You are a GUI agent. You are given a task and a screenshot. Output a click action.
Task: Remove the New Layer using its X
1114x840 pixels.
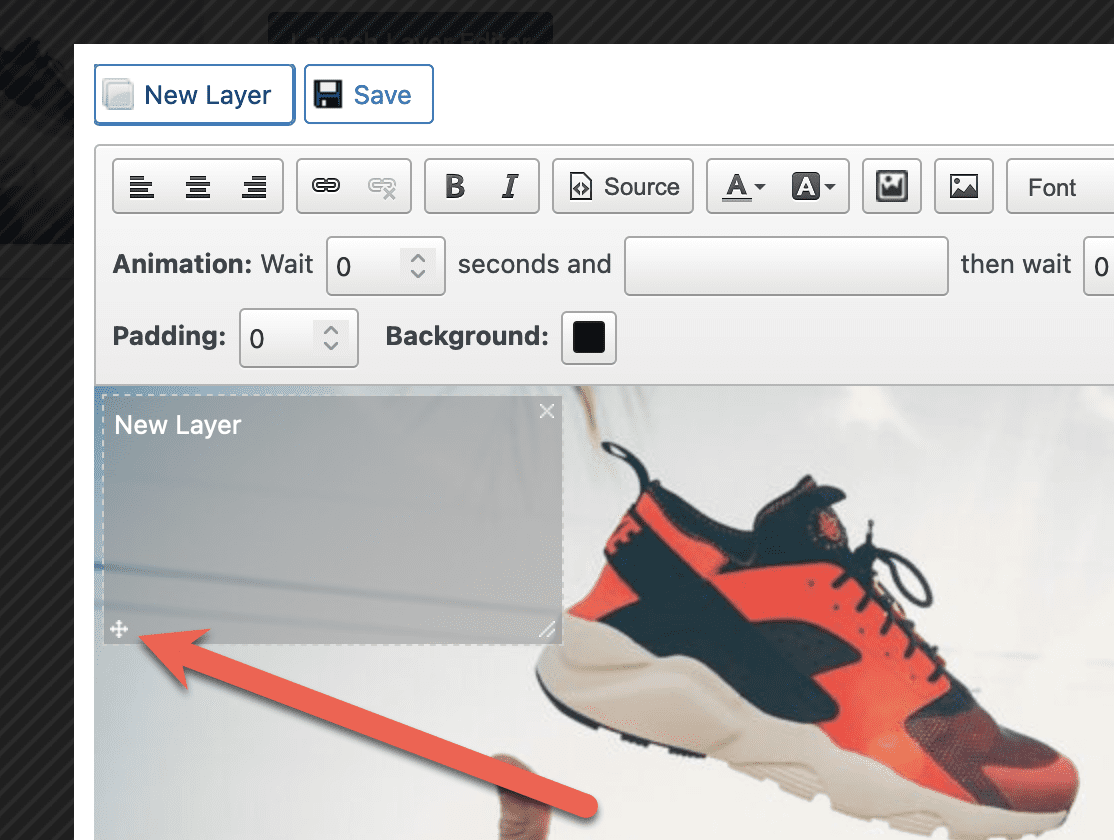pos(547,410)
